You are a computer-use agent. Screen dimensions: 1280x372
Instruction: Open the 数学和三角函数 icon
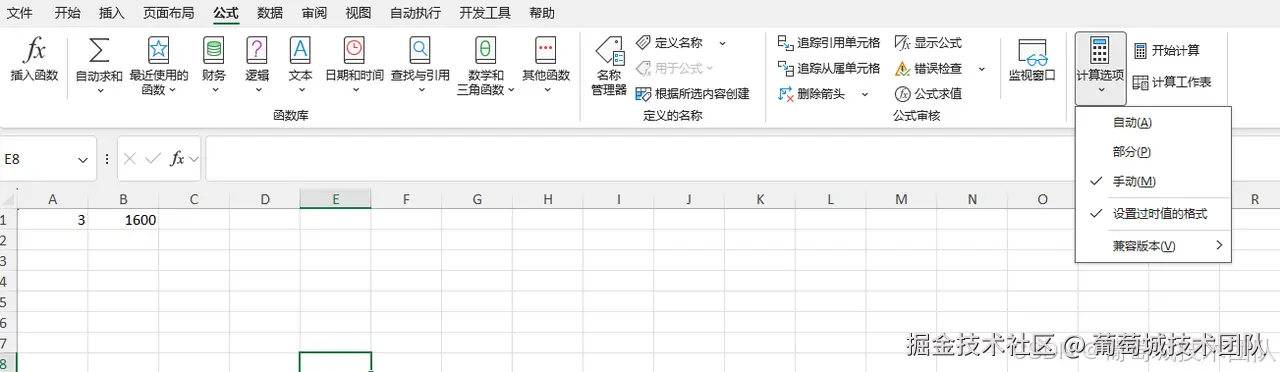click(485, 50)
